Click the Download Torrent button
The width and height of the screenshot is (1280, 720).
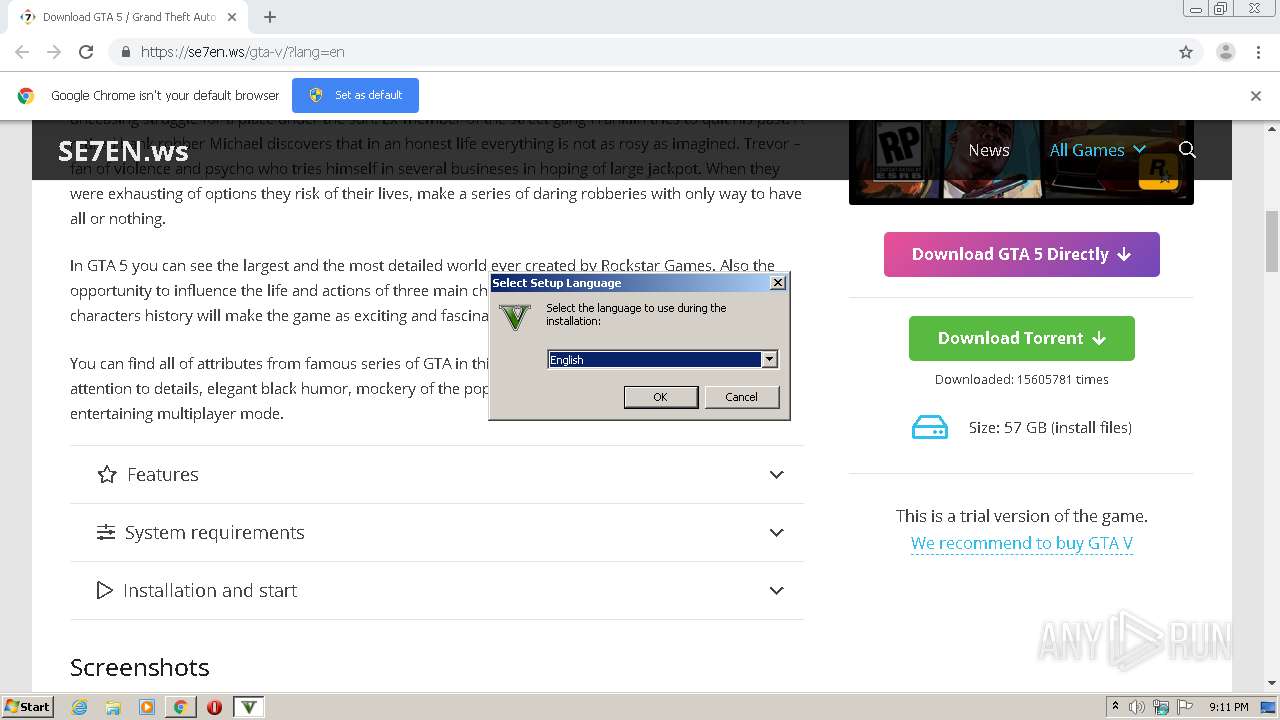1021,338
